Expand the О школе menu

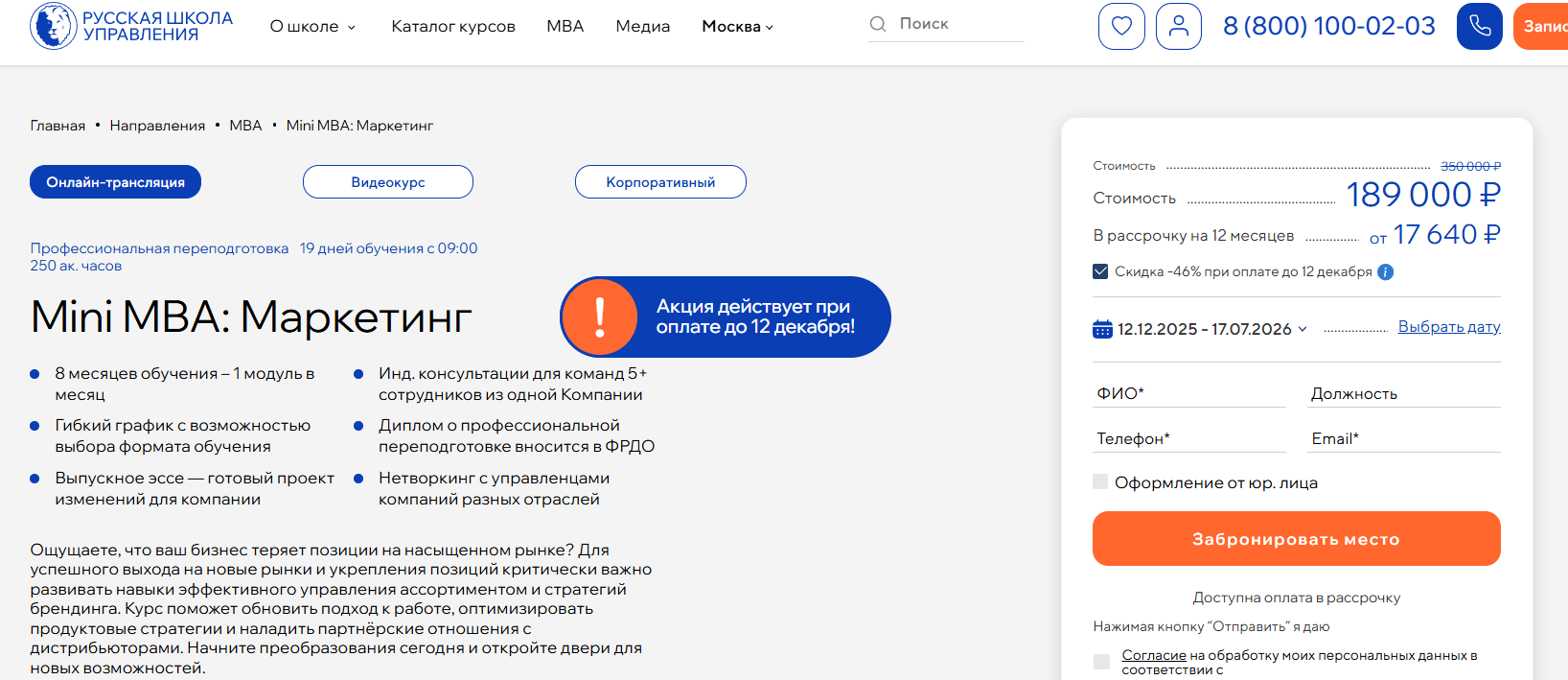[312, 27]
